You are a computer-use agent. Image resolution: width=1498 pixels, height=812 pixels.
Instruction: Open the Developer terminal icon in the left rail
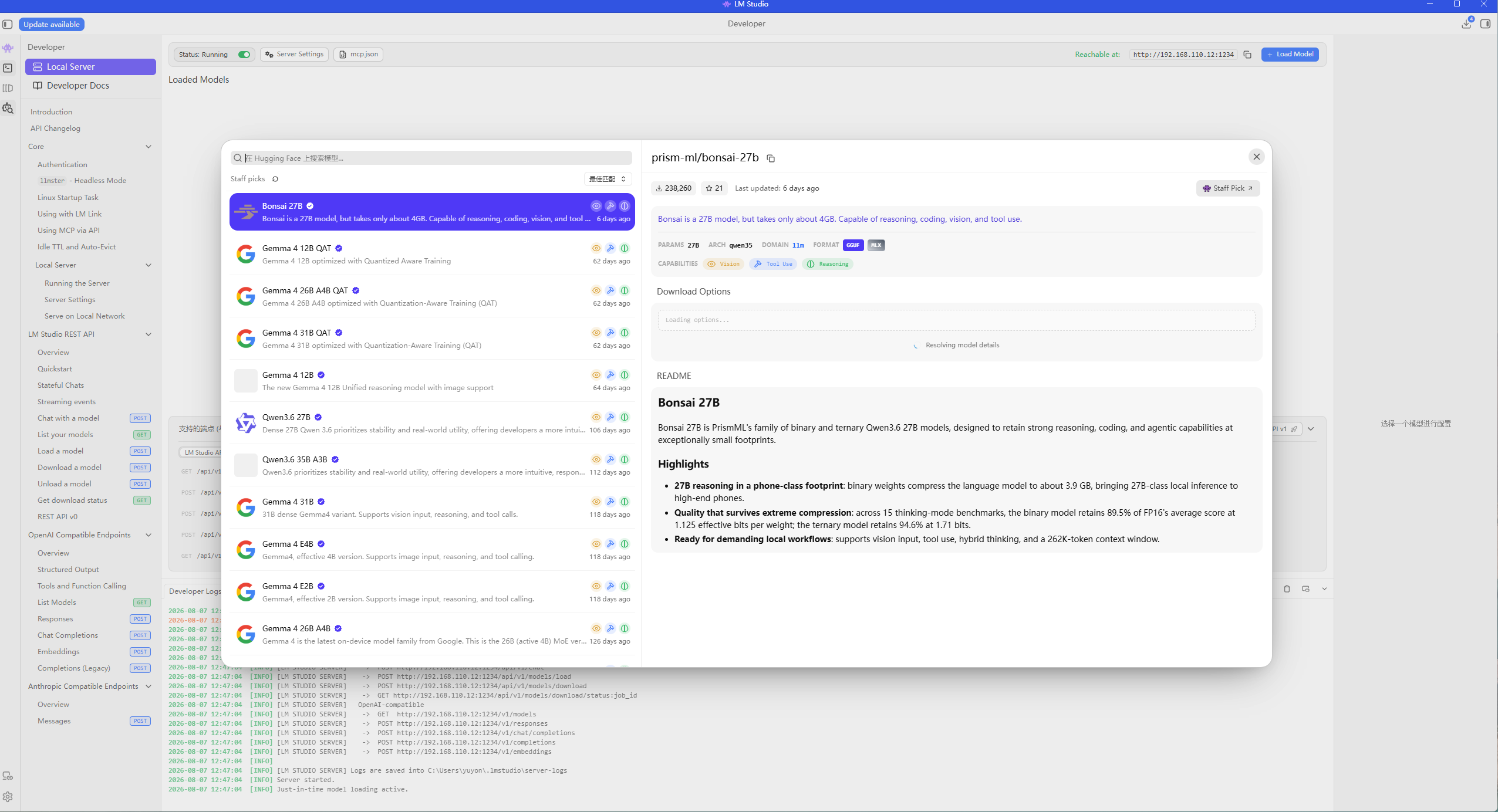[x=8, y=68]
